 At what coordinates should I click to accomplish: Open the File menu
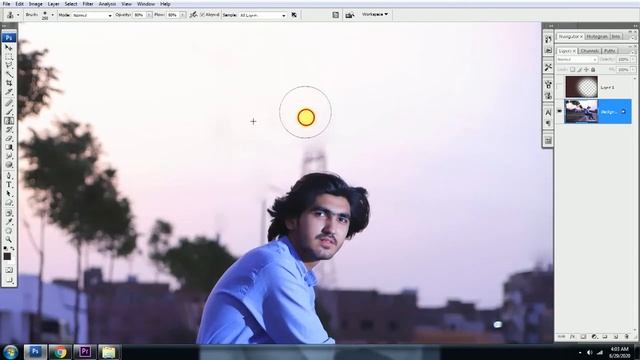click(7, 4)
